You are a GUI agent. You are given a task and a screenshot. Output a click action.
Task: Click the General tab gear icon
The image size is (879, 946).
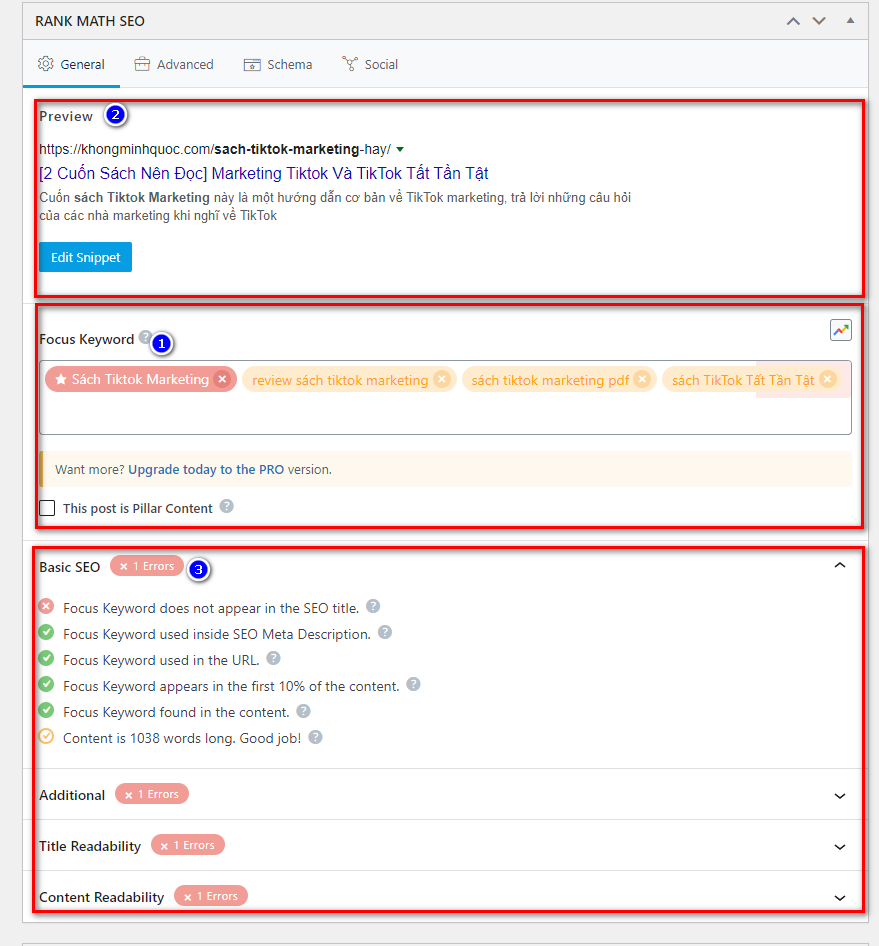[x=45, y=63]
